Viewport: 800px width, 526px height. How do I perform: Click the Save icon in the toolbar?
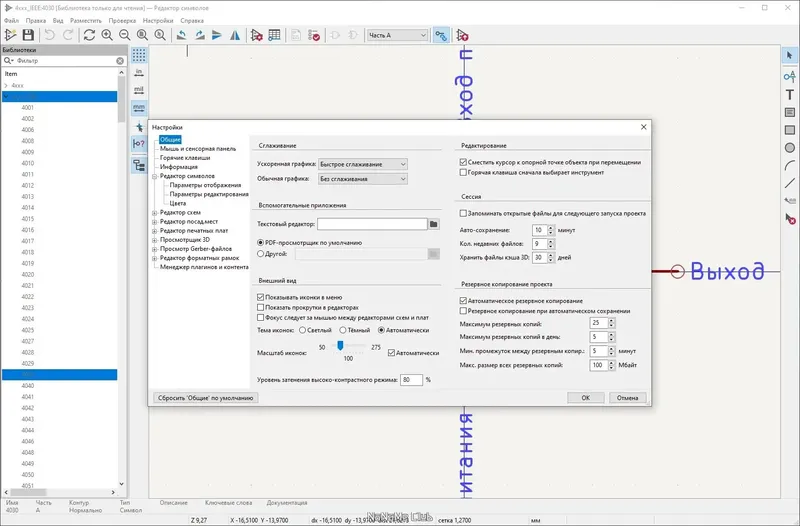[28, 35]
